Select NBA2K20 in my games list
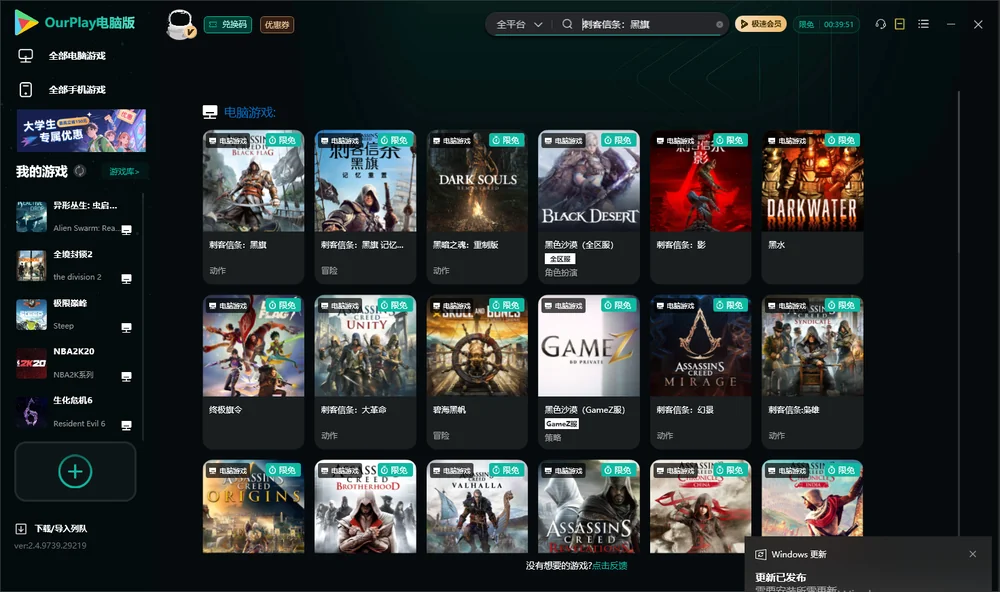This screenshot has height=592, width=1000. (x=75, y=363)
